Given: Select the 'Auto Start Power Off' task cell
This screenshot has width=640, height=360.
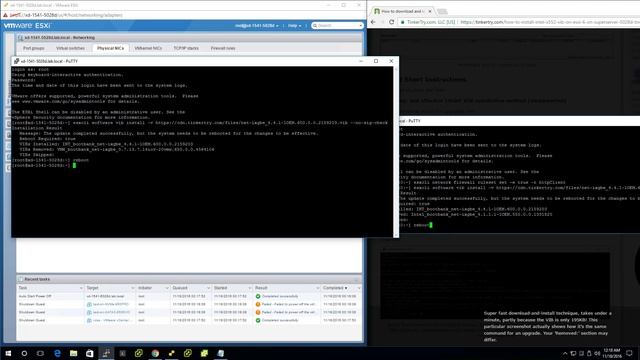Looking at the screenshot, I should 35,296.
